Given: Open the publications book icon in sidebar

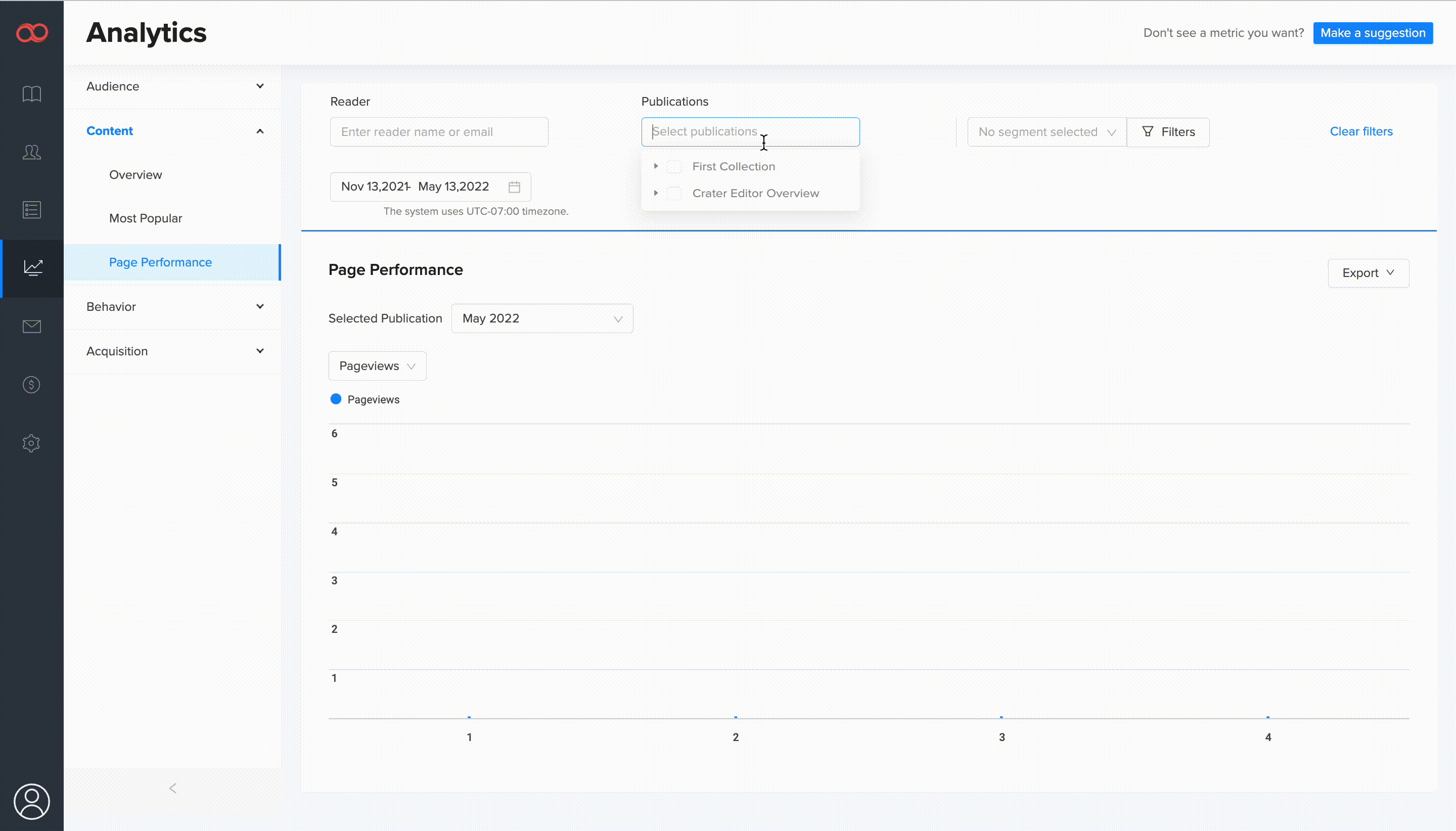Looking at the screenshot, I should tap(32, 94).
